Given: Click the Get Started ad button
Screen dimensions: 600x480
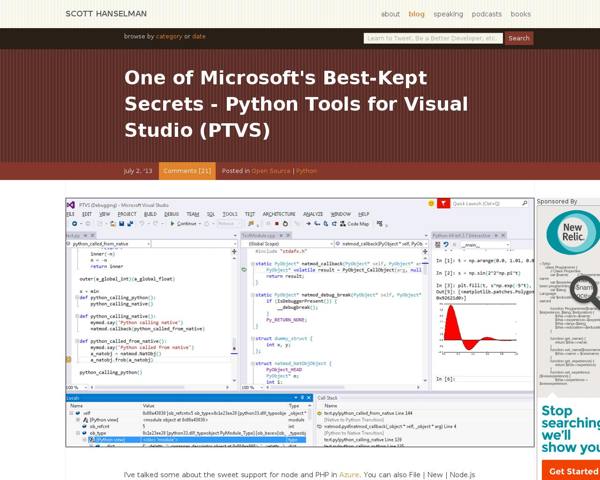Looking at the screenshot, I should pyautogui.click(x=573, y=471).
